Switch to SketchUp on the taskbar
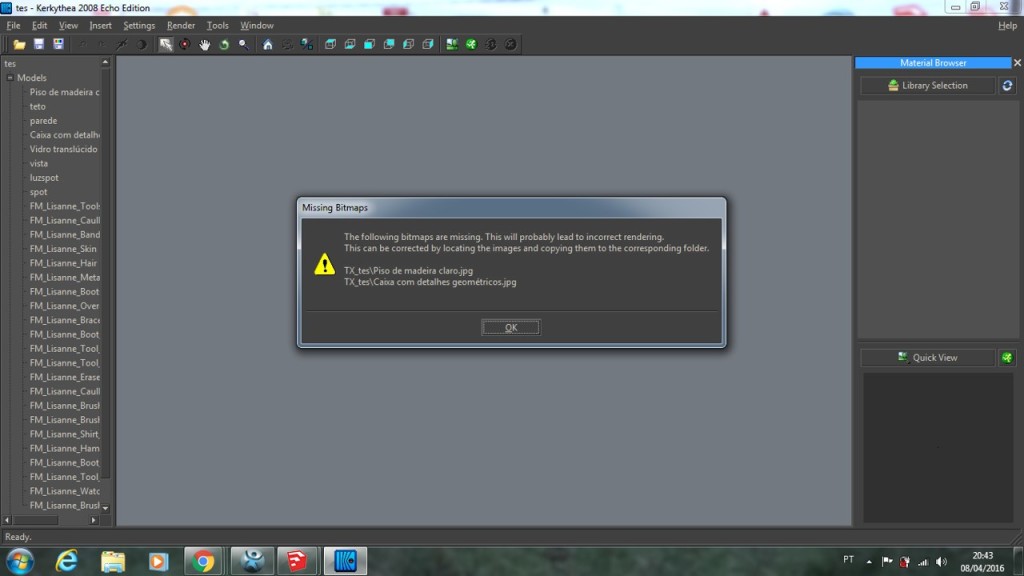 point(297,561)
